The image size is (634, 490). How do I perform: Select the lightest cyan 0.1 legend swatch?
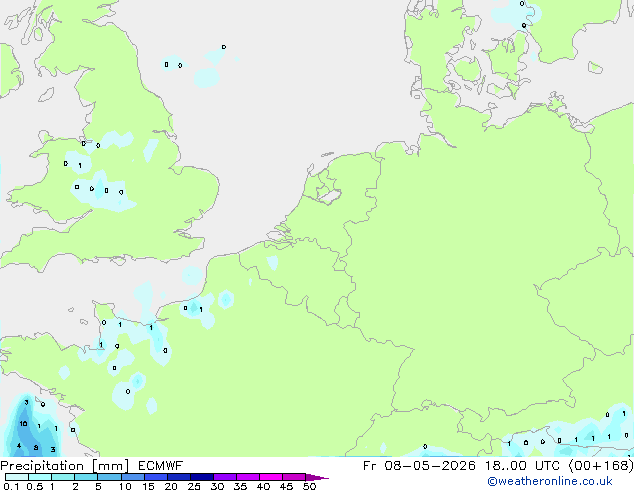click(x=17, y=477)
